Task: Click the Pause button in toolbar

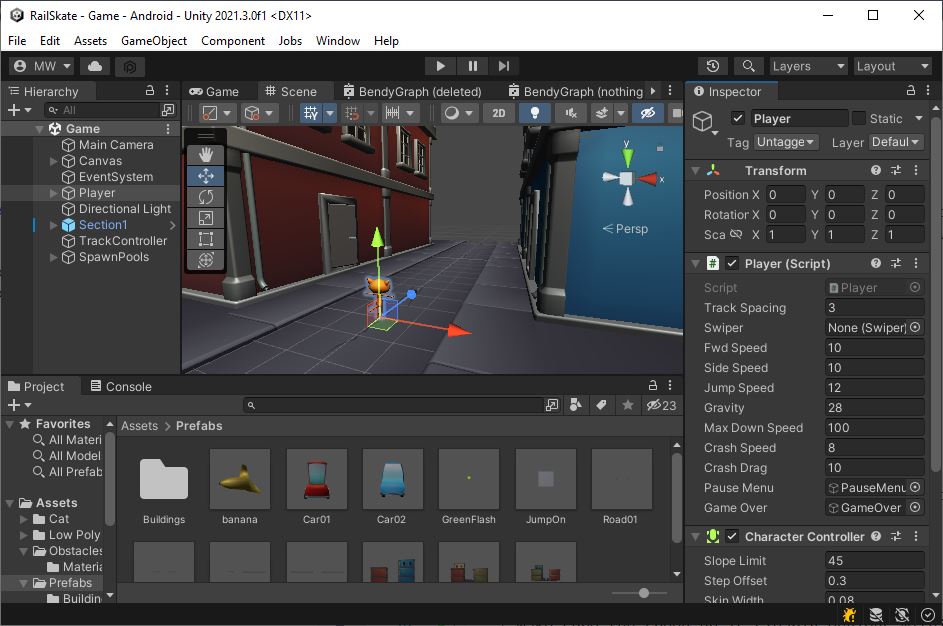Action: pyautogui.click(x=472, y=66)
